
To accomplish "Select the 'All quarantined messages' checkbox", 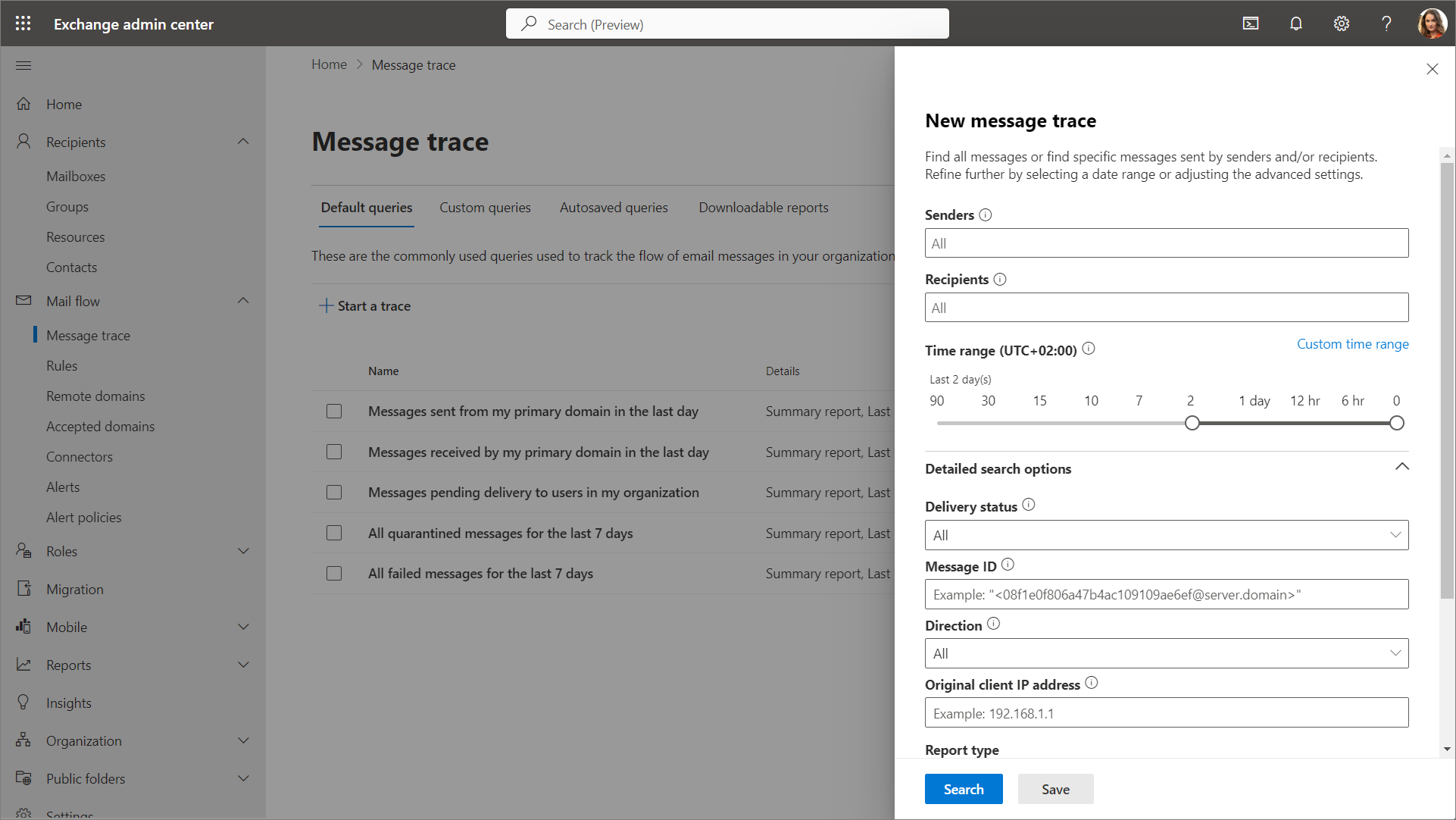I will [x=334, y=534].
